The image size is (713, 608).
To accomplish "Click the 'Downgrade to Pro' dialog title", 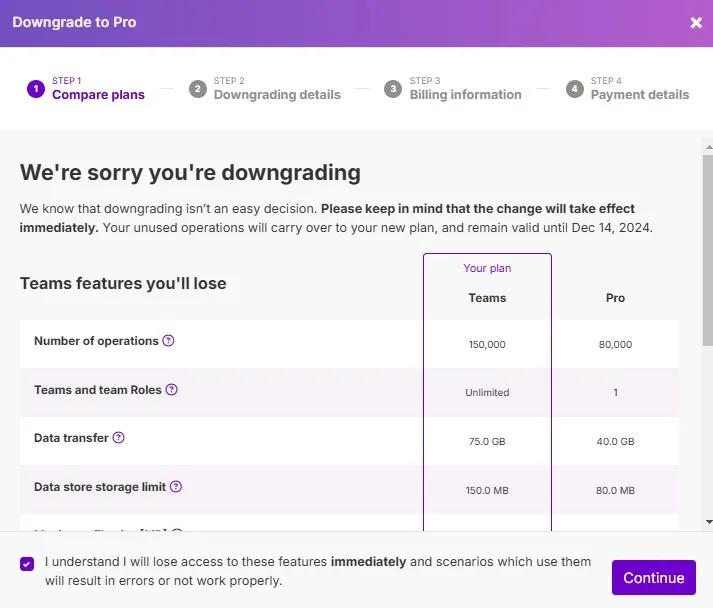I will 74,22.
